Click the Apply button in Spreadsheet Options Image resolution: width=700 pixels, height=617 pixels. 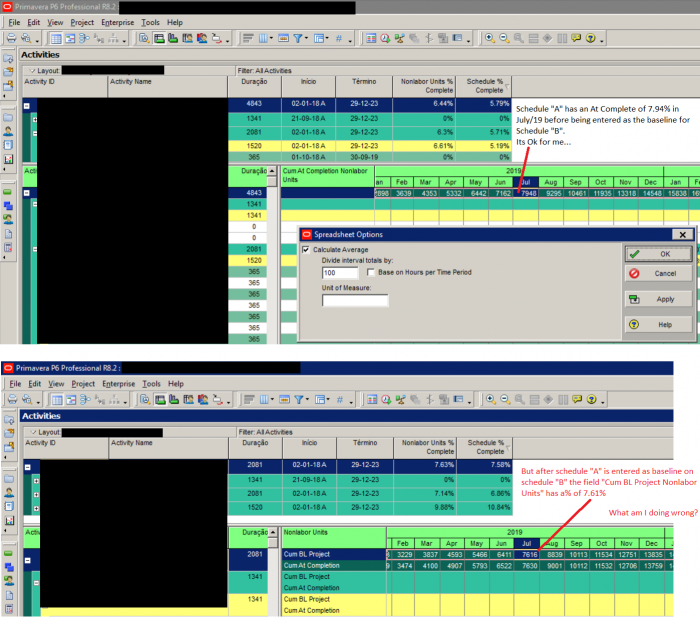[658, 299]
